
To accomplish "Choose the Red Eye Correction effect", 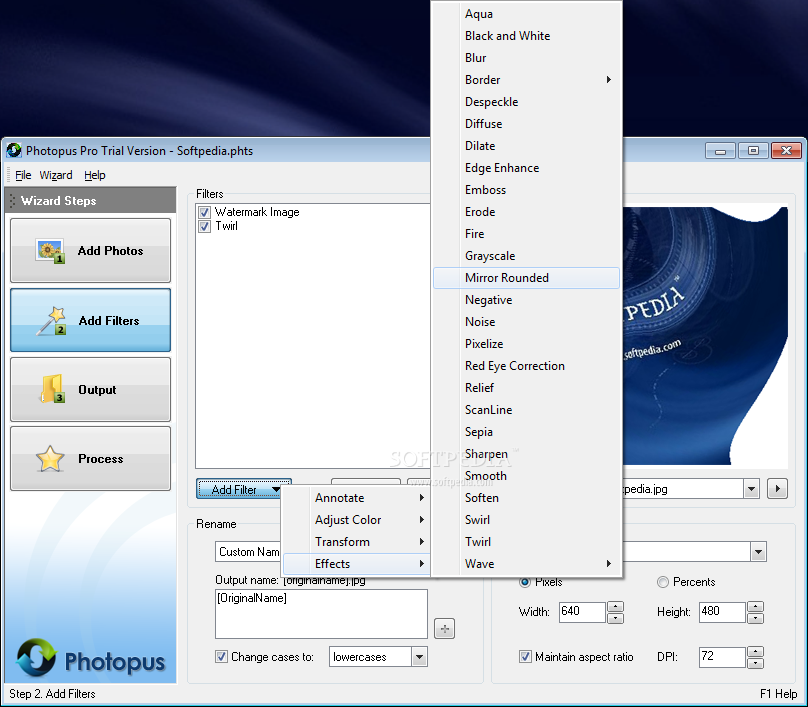I will point(526,366).
